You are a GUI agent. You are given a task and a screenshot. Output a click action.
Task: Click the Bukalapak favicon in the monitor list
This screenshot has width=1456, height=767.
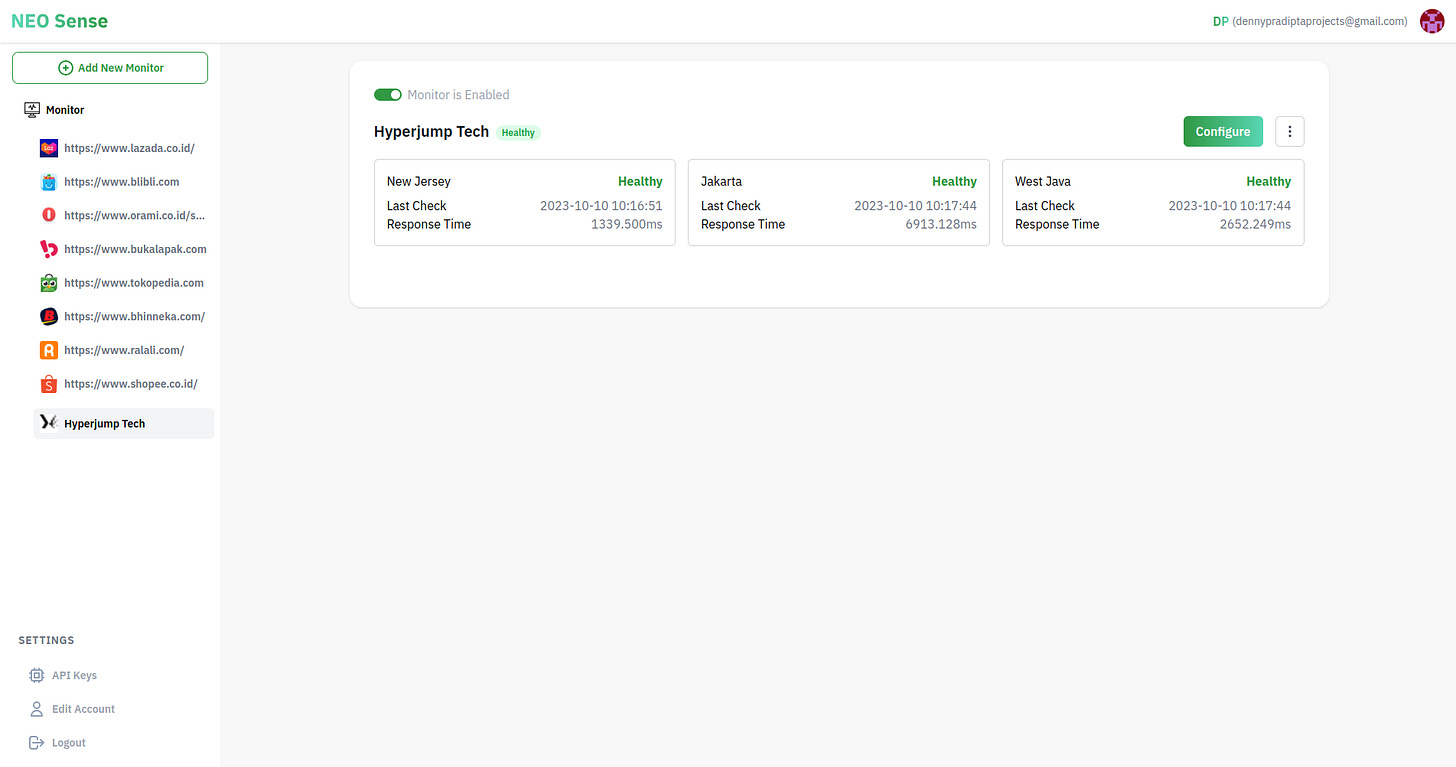48,249
